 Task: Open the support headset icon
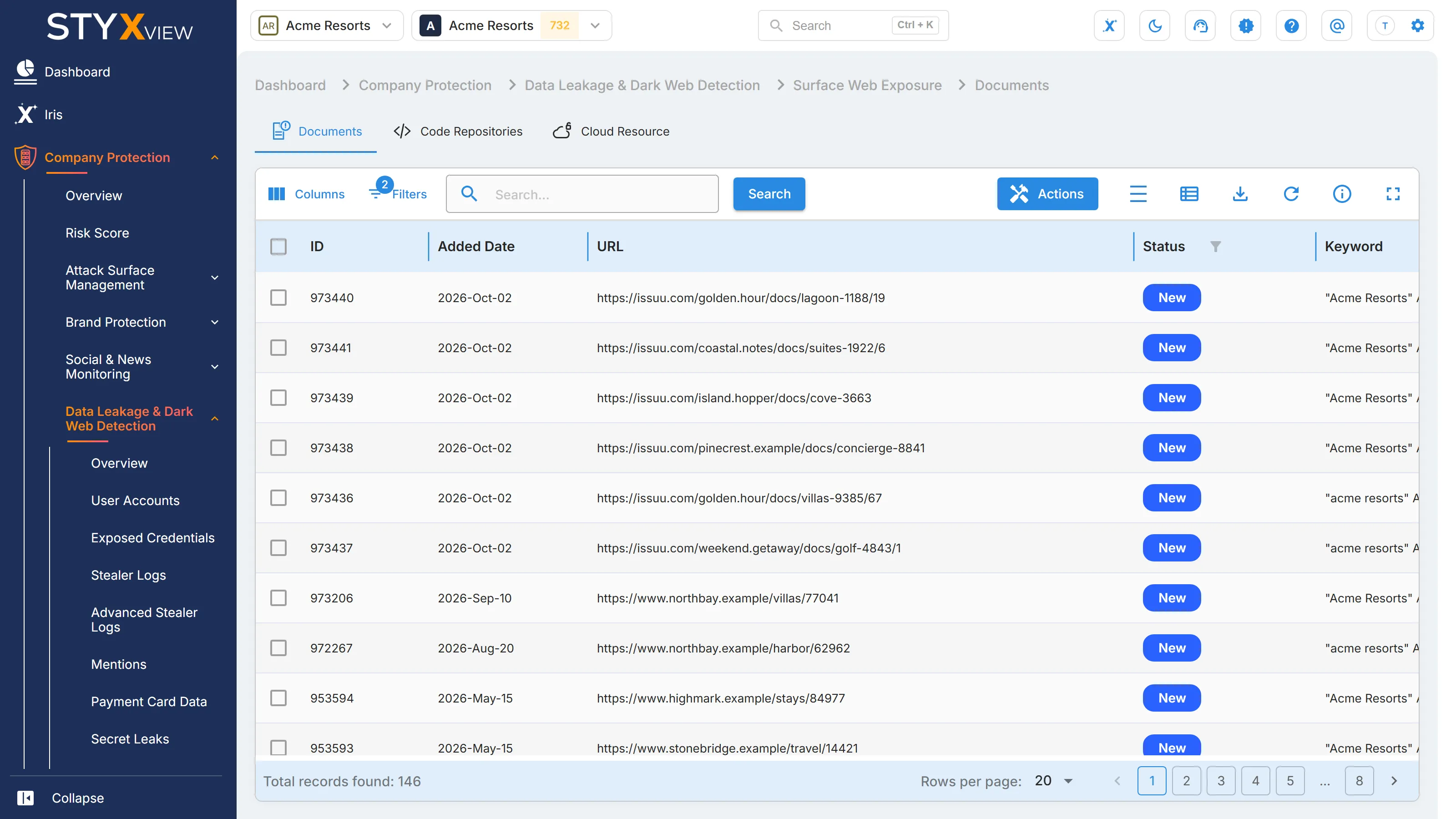click(x=1200, y=25)
